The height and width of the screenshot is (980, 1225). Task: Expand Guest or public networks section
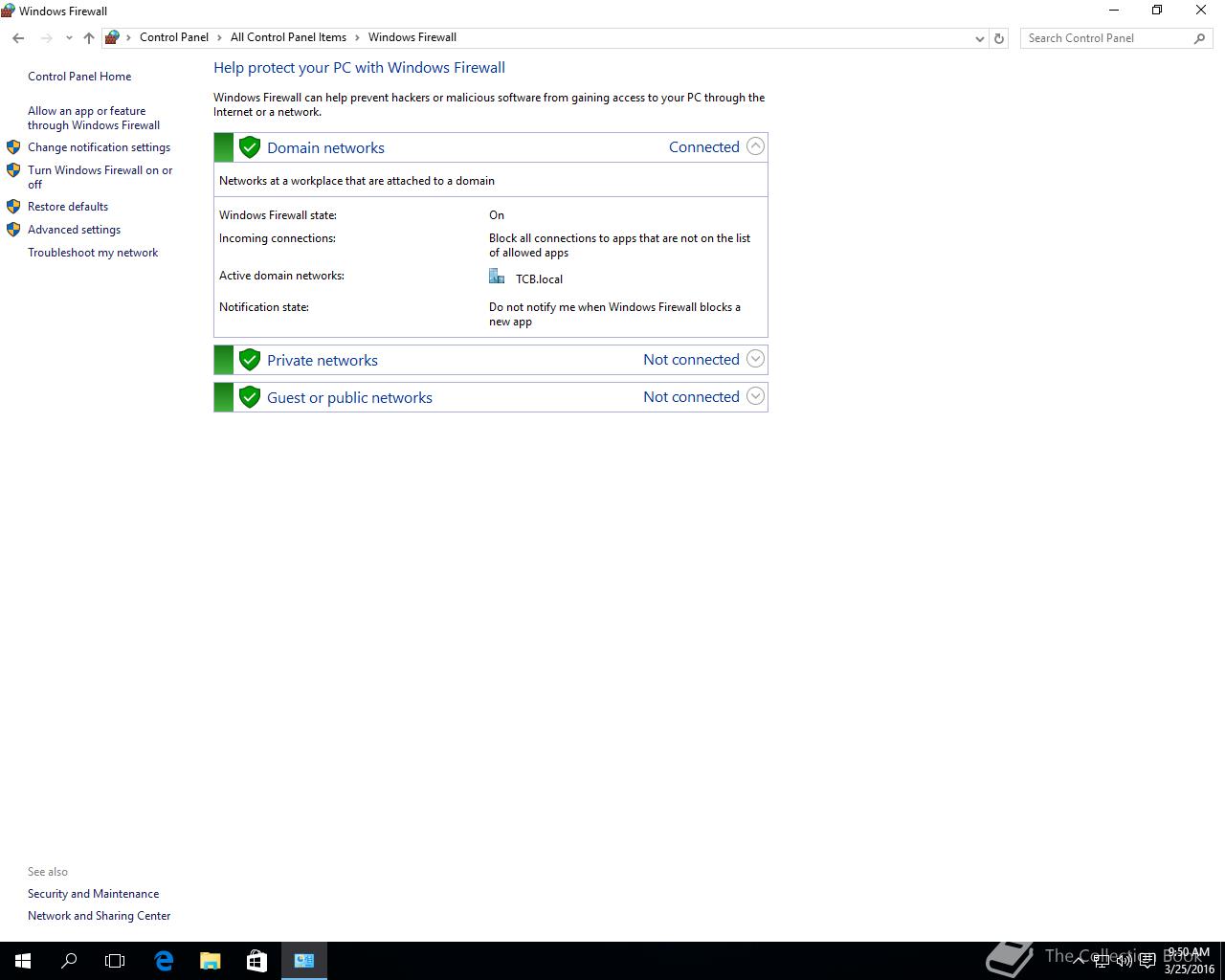point(755,396)
